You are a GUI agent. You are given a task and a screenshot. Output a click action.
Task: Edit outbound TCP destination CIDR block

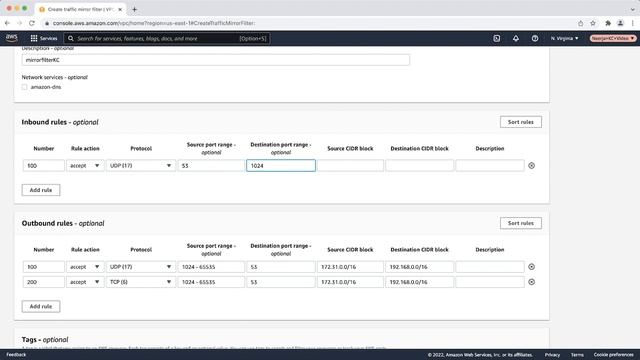419,282
